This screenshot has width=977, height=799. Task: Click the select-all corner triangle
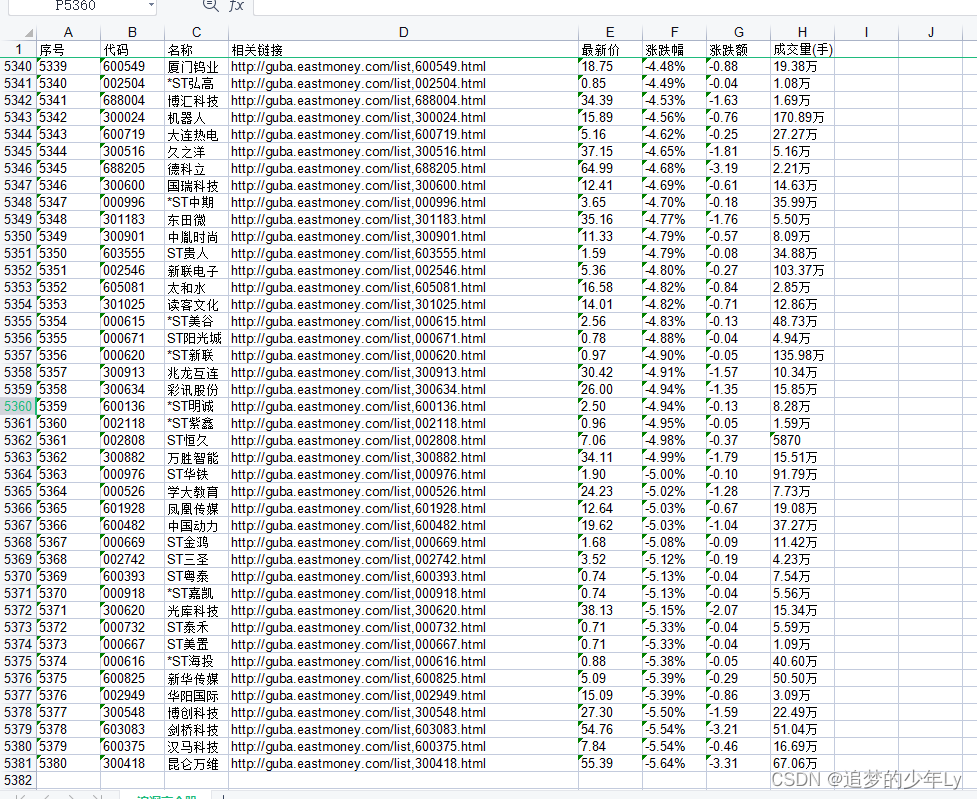[x=29, y=32]
